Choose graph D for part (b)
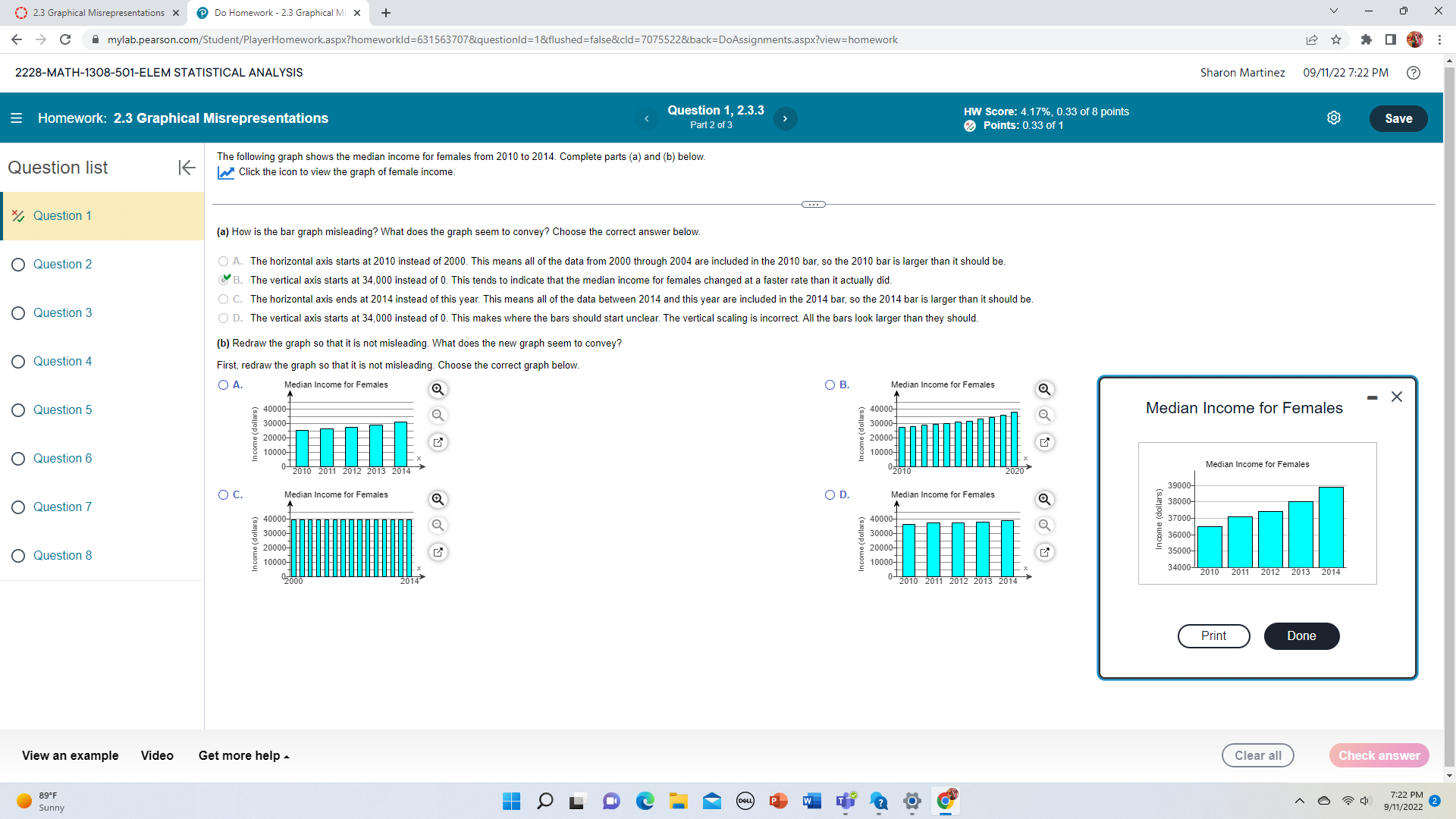This screenshot has width=1456, height=819. point(830,494)
